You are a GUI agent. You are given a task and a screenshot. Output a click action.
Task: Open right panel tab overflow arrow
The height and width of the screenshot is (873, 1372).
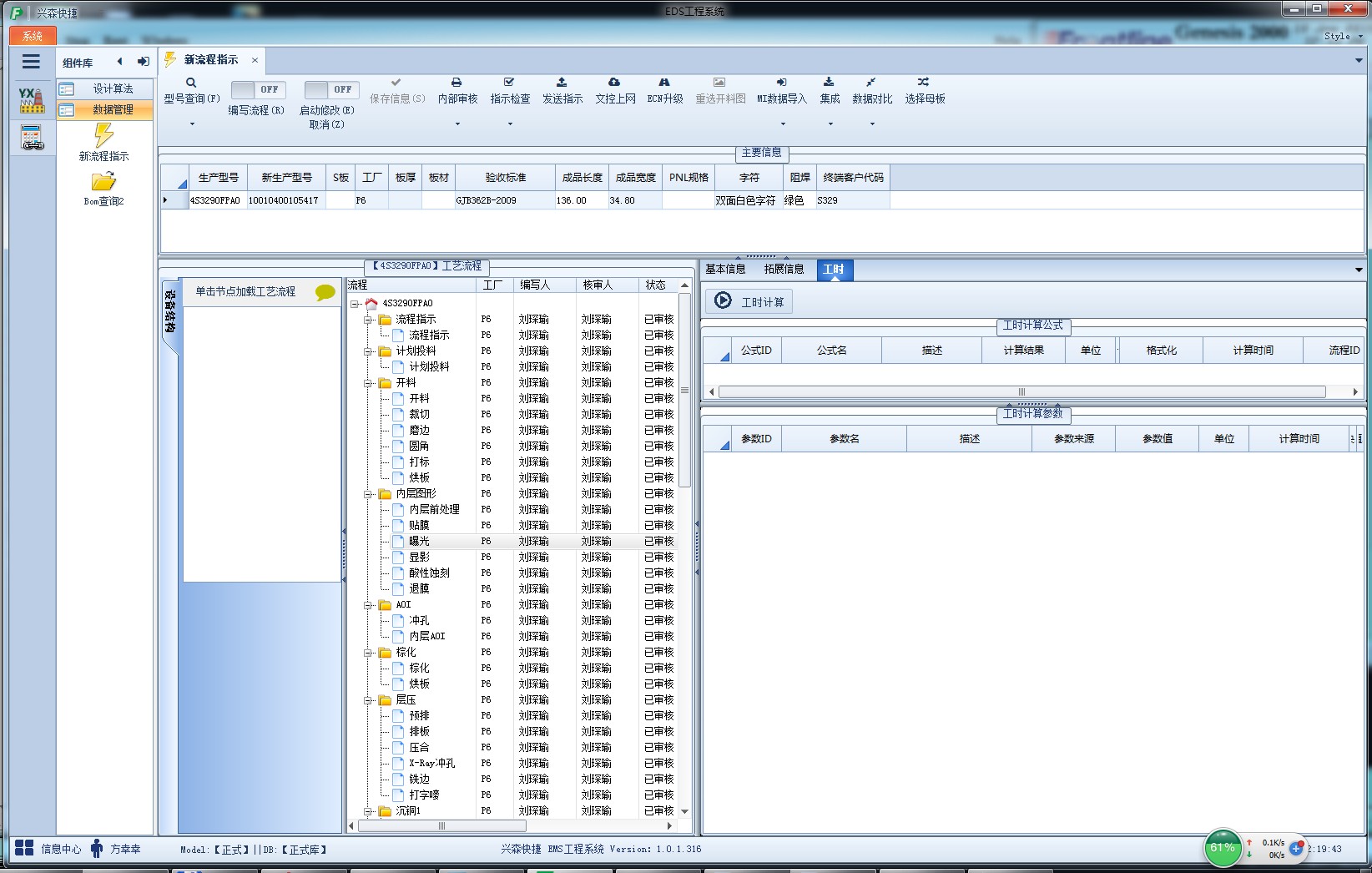(x=1359, y=270)
